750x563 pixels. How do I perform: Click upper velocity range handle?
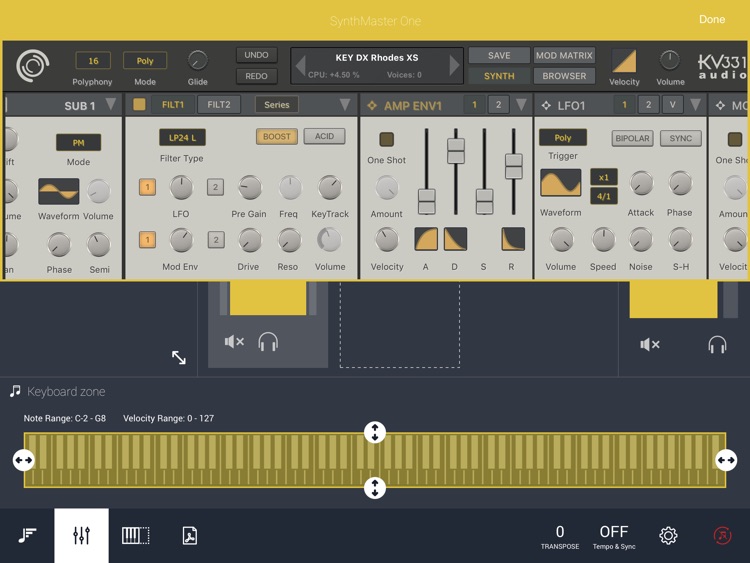375,432
